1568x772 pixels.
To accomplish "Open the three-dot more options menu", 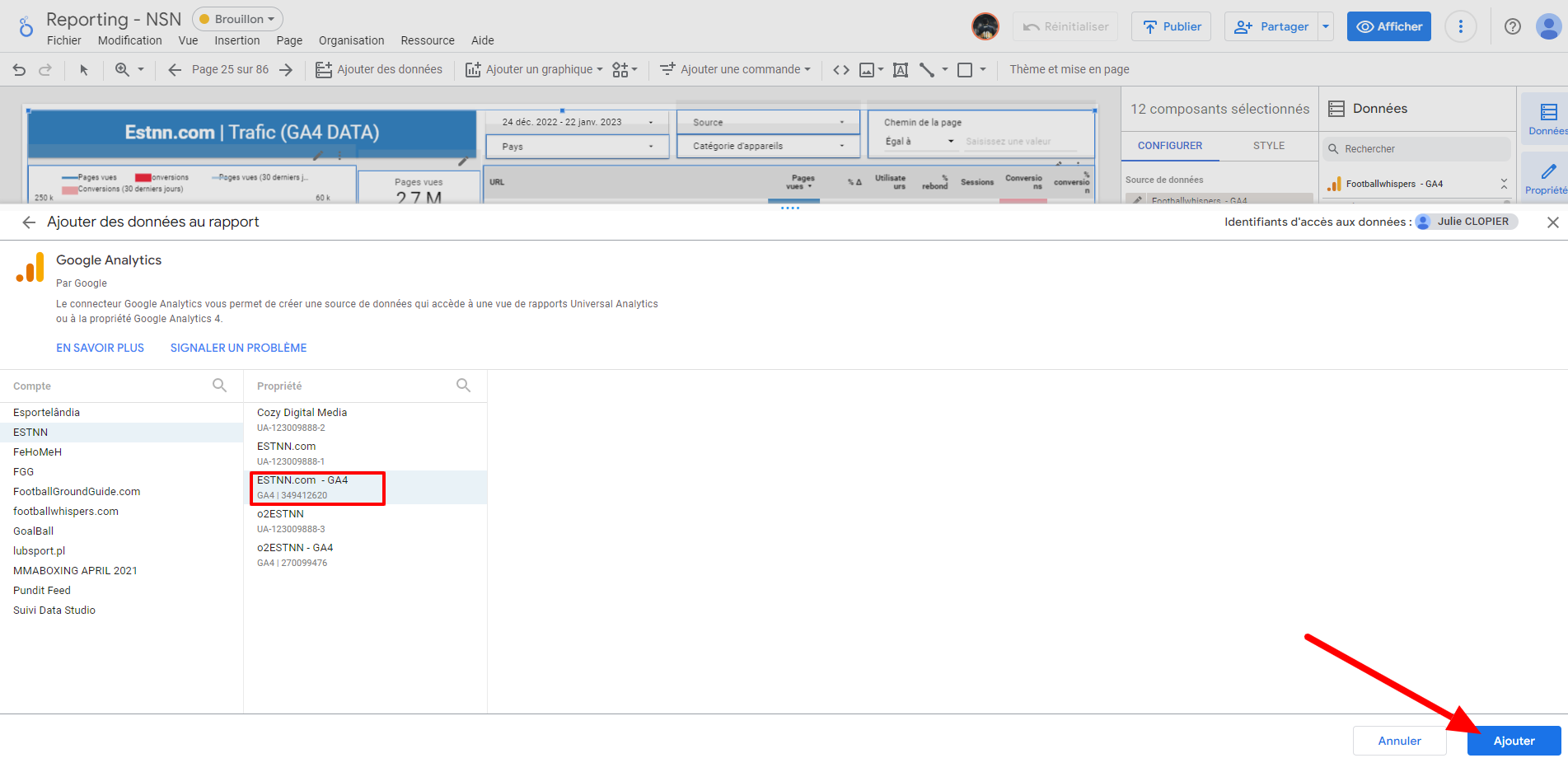I will [1460, 26].
